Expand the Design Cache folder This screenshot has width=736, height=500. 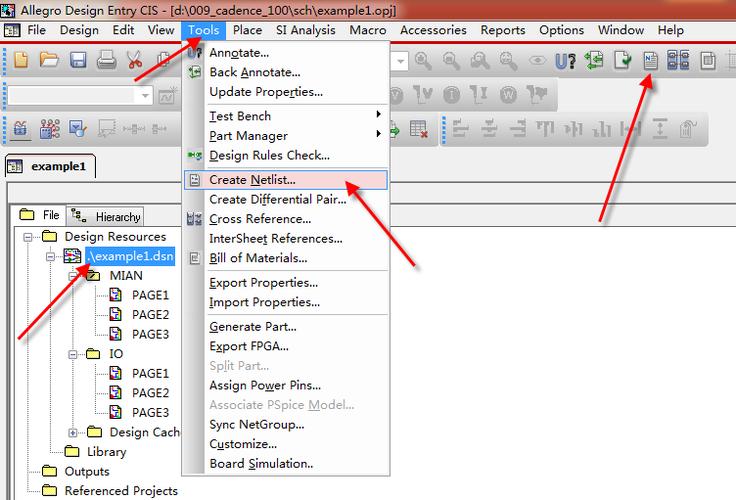73,432
